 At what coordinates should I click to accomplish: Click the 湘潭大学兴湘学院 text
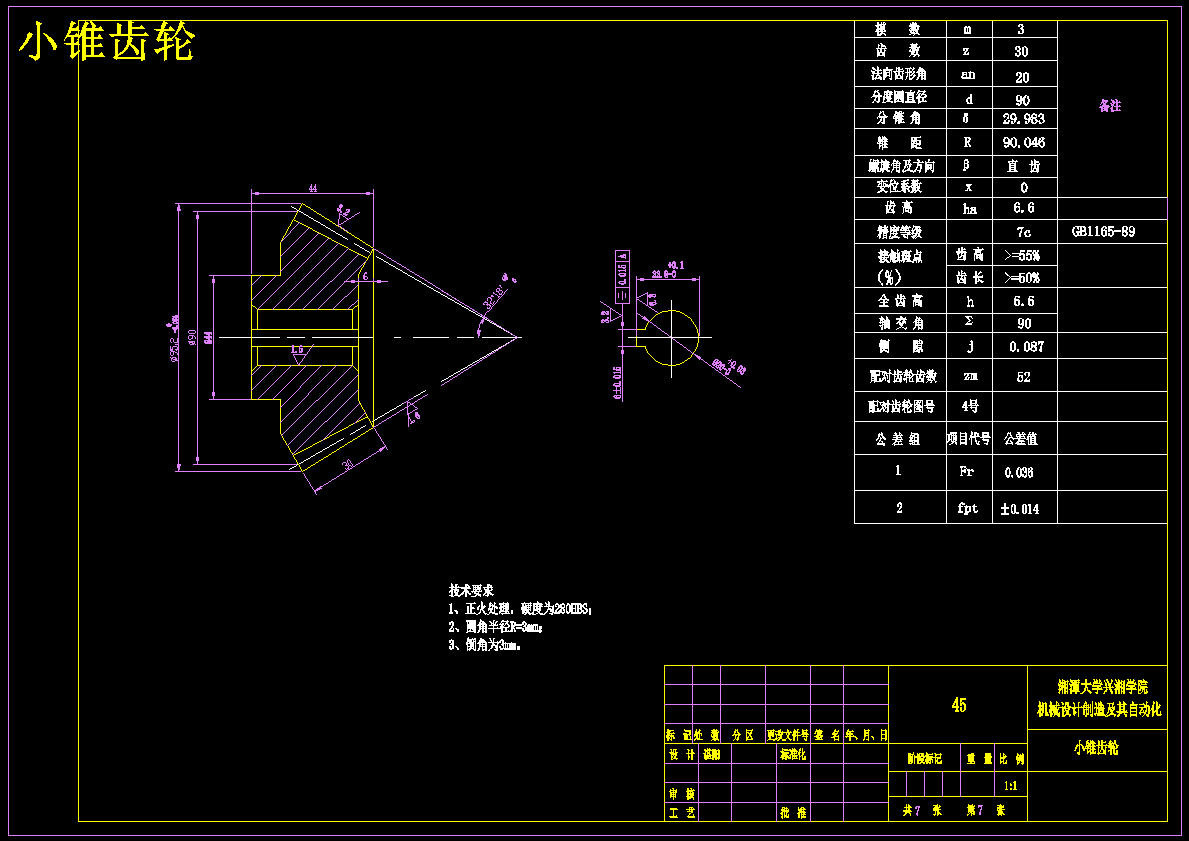1103,687
